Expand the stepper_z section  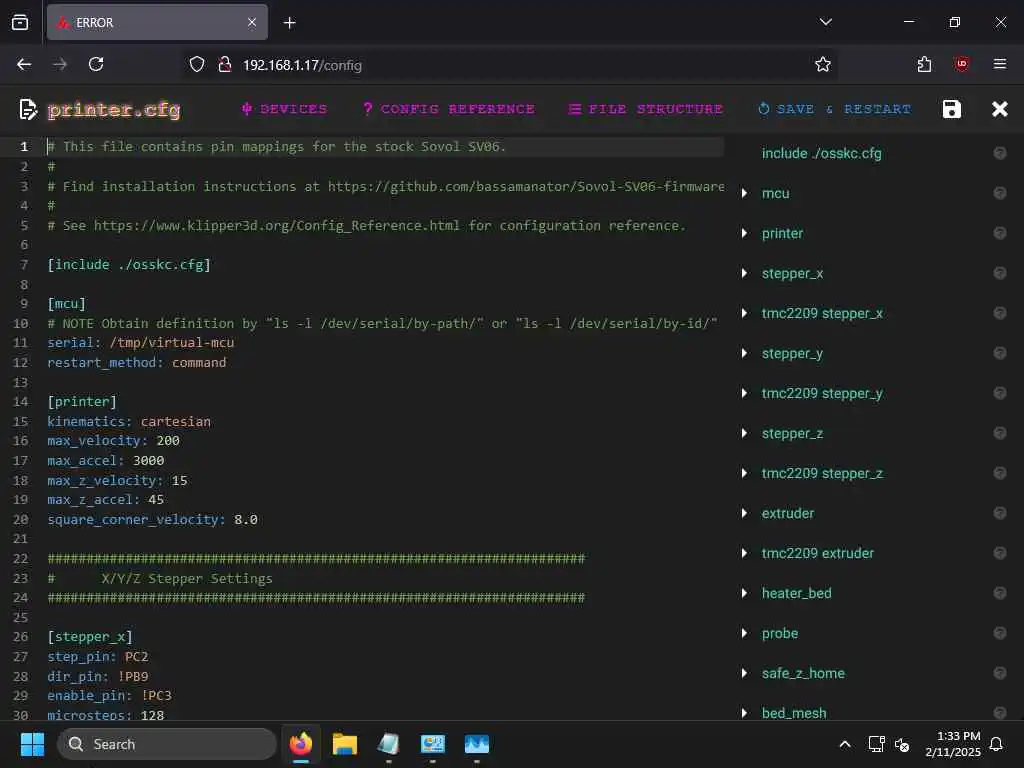coord(744,433)
